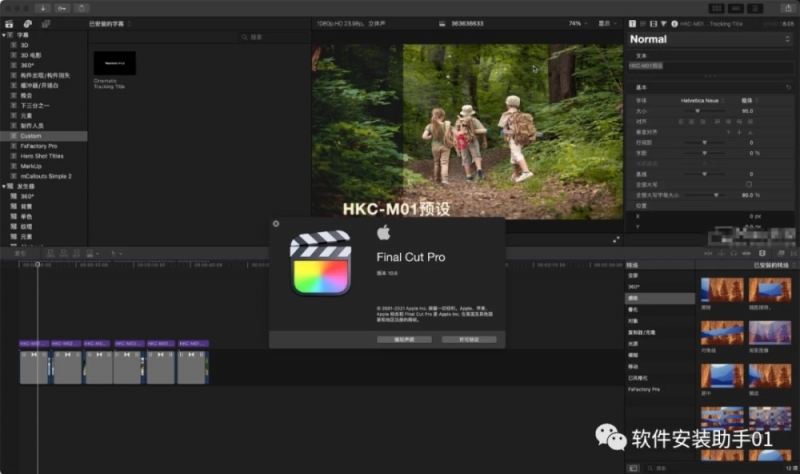
Task: Click the insert clip edit icon in timeline toolbar
Action: (63, 253)
